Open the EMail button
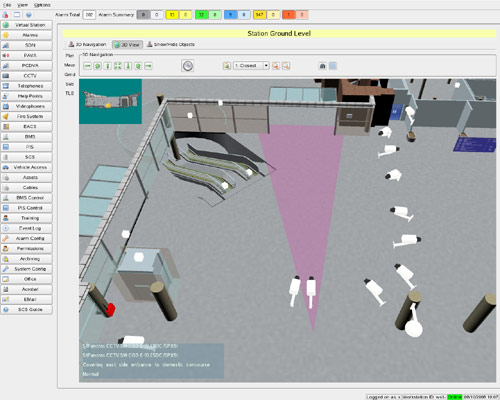 (x=27, y=299)
